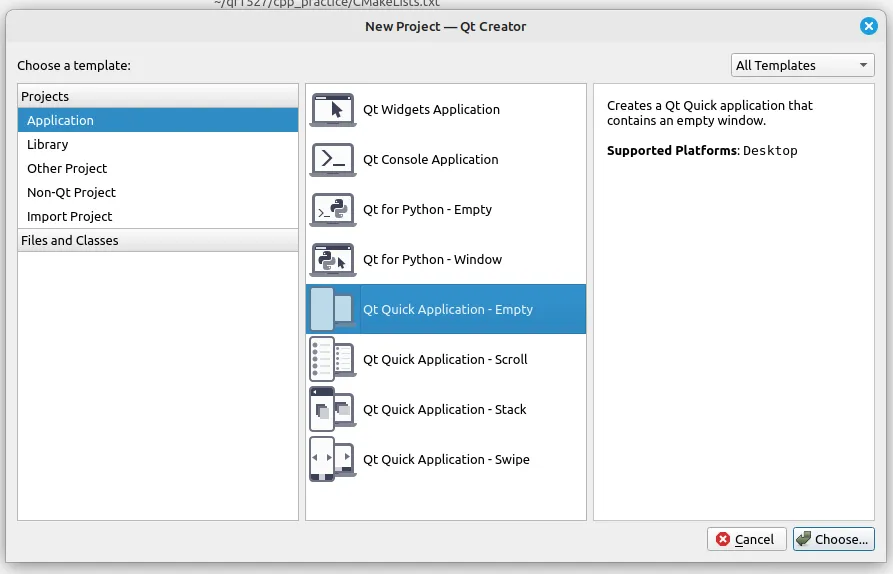Click the Files and Classes header

tap(158, 240)
